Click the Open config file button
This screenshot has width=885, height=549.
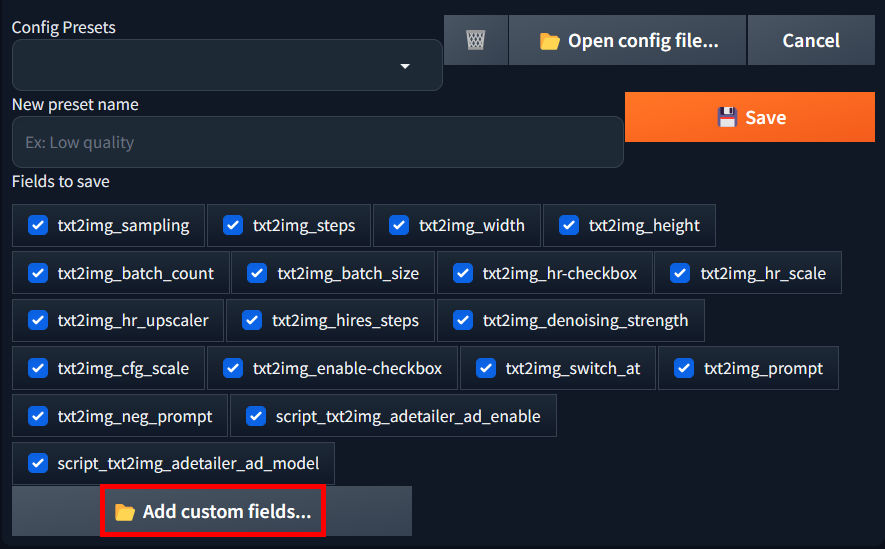[628, 41]
